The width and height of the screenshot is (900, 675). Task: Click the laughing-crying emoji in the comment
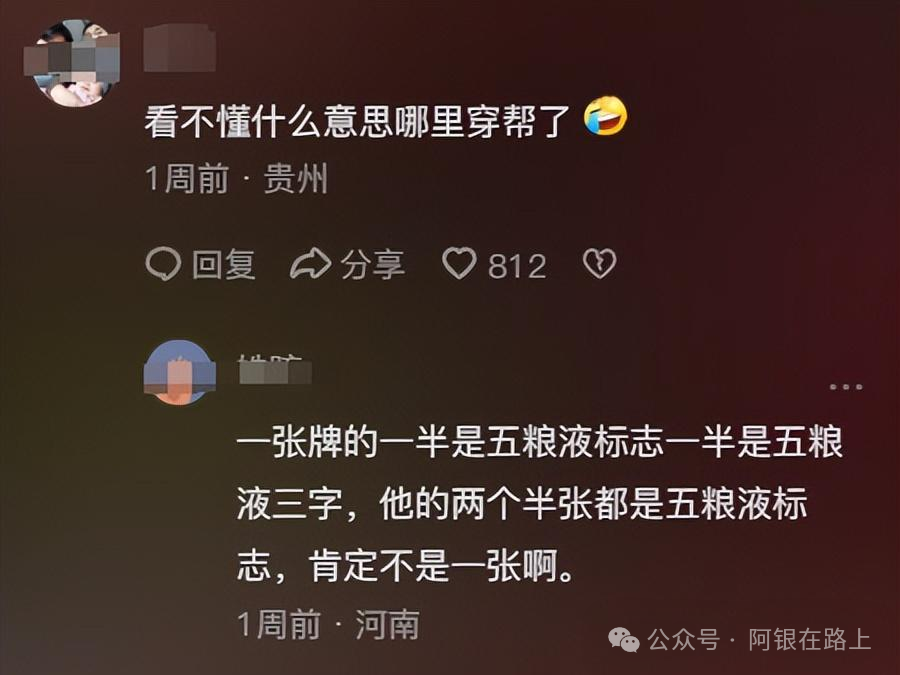pyautogui.click(x=606, y=117)
